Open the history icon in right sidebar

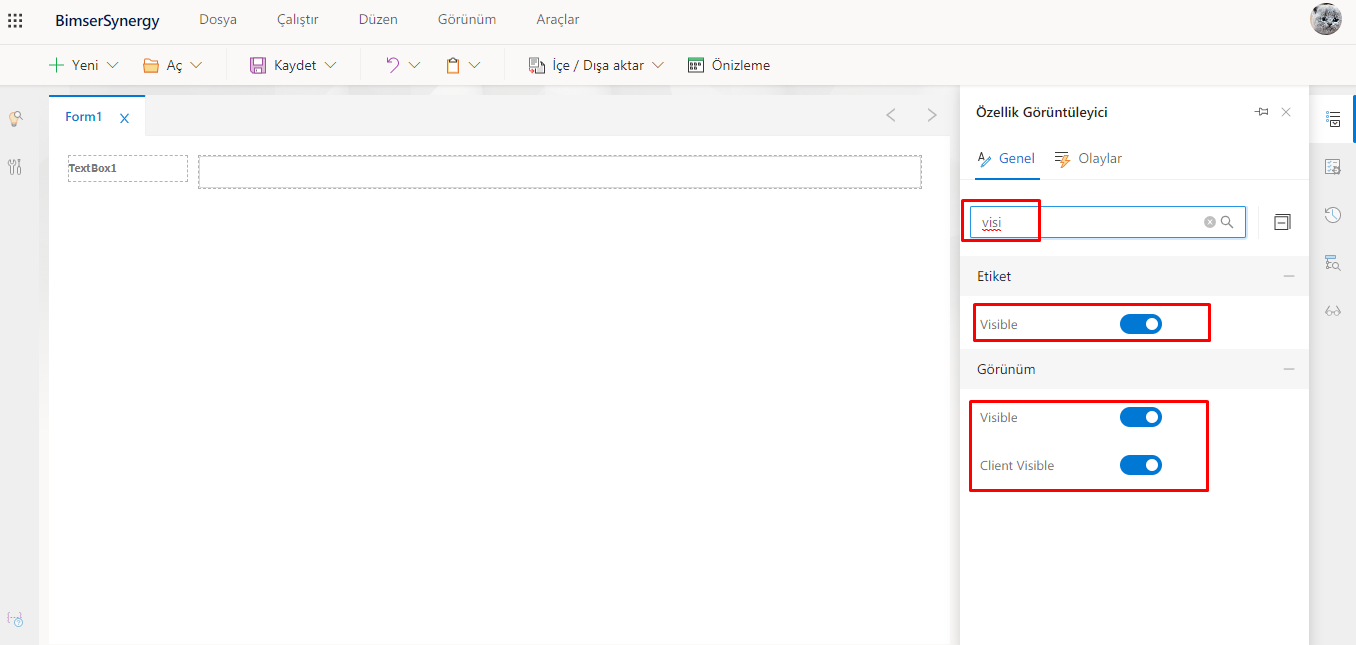1332,215
